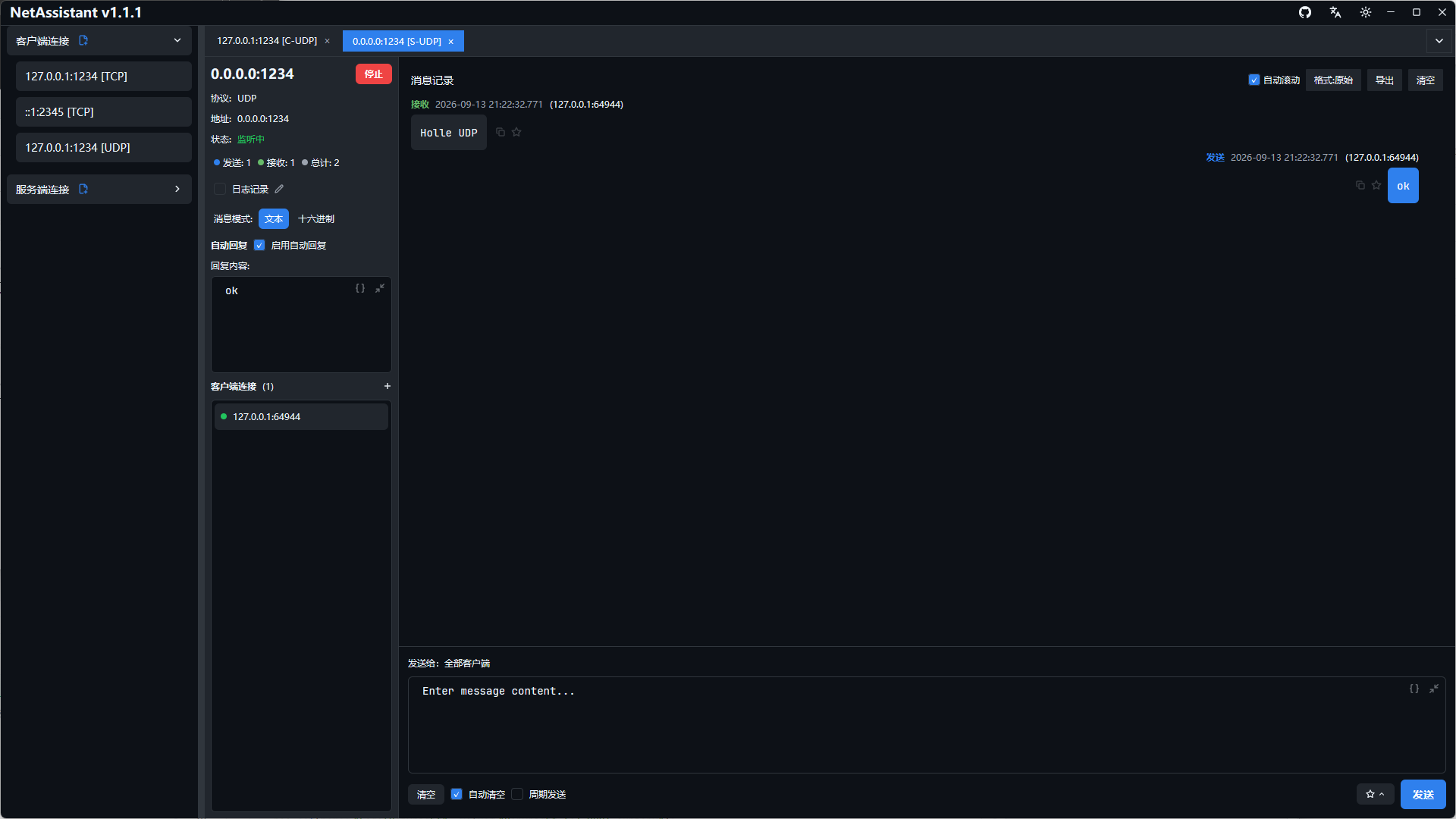1456x819 pixels.
Task: Click braces format icon in reply content box
Action: click(360, 288)
